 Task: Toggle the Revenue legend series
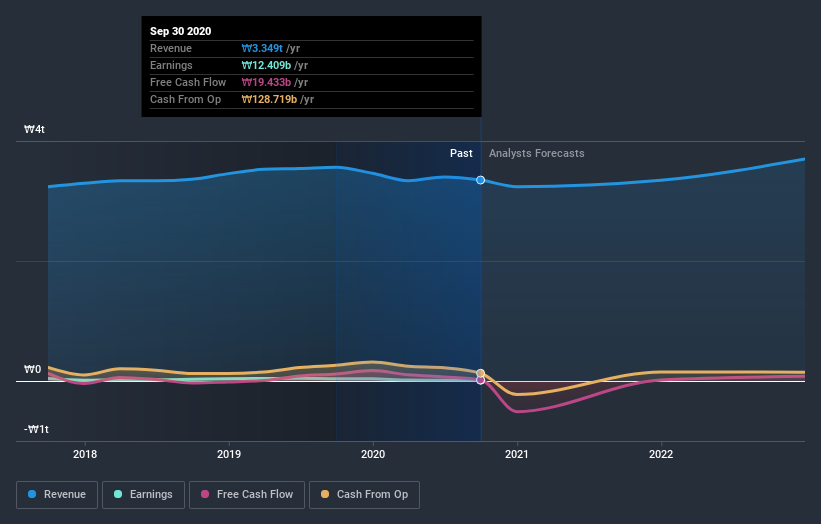(x=57, y=495)
